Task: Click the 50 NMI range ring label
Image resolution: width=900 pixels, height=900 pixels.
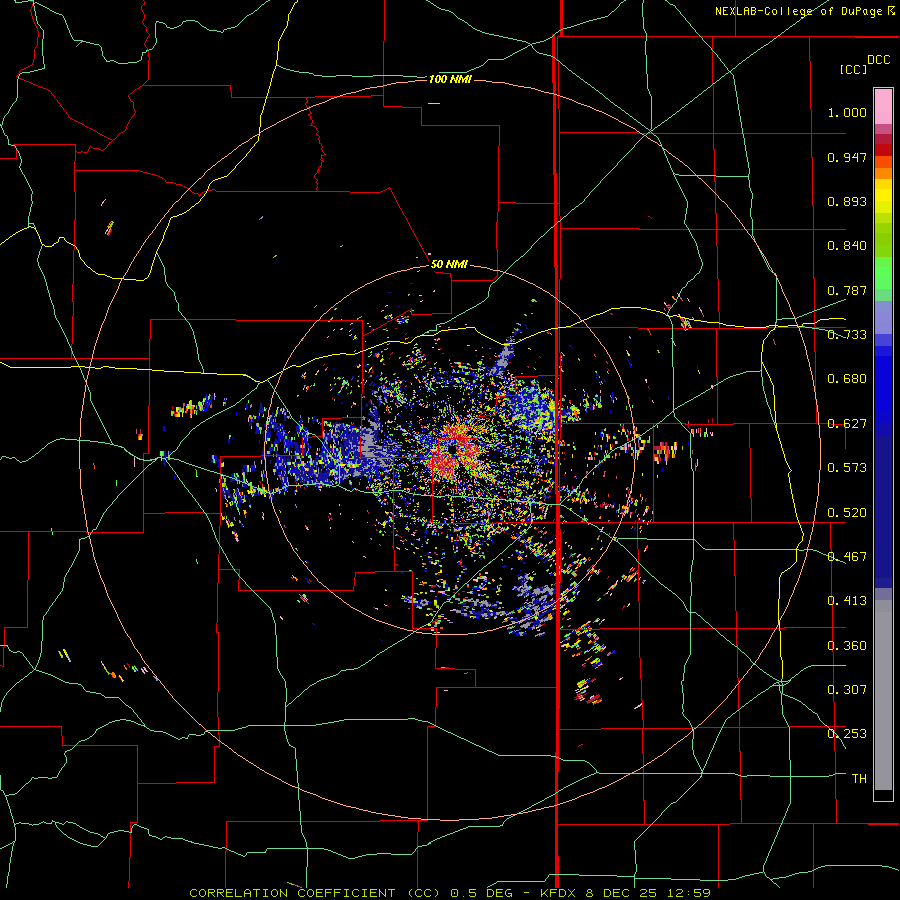Action: coord(449,264)
